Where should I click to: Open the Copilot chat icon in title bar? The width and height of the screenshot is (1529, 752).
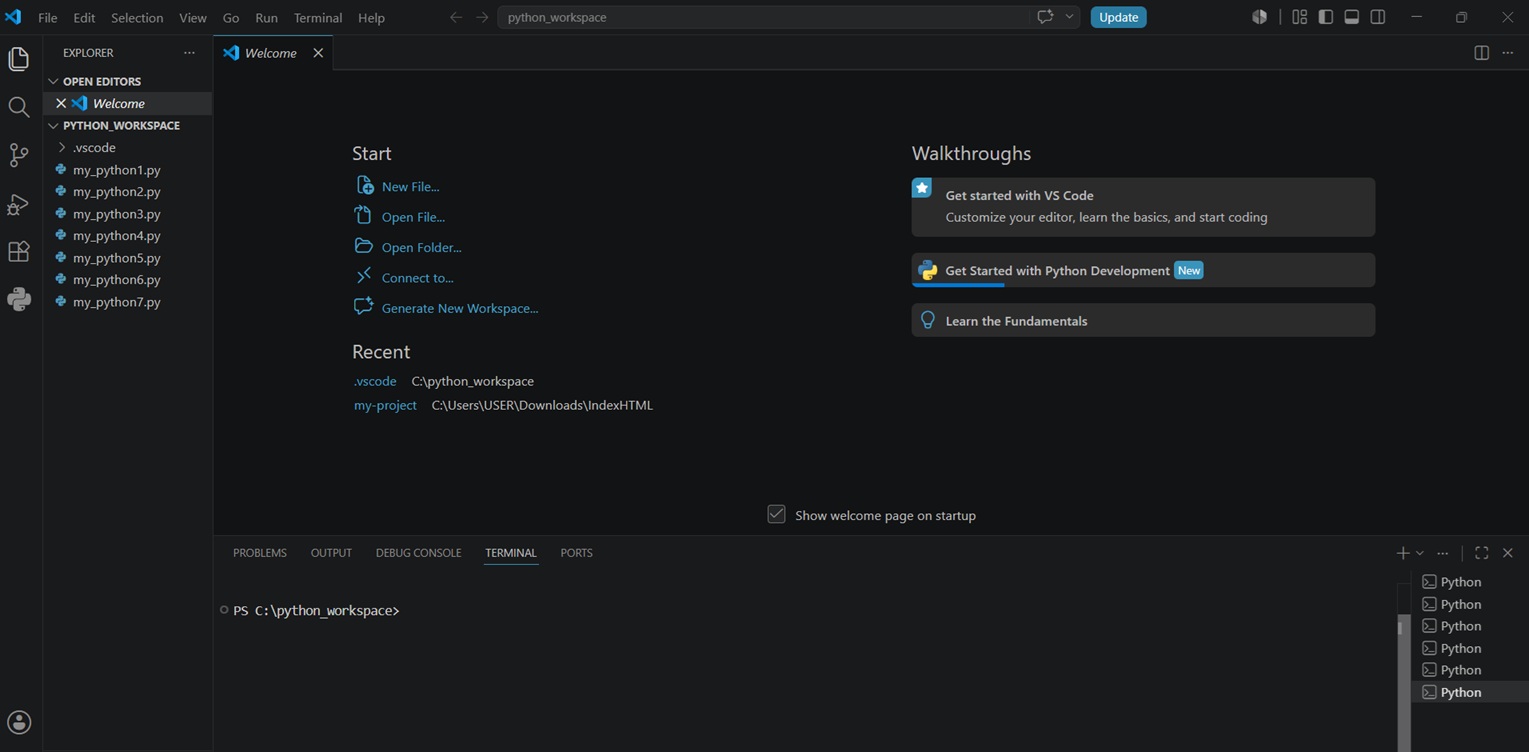(1045, 17)
